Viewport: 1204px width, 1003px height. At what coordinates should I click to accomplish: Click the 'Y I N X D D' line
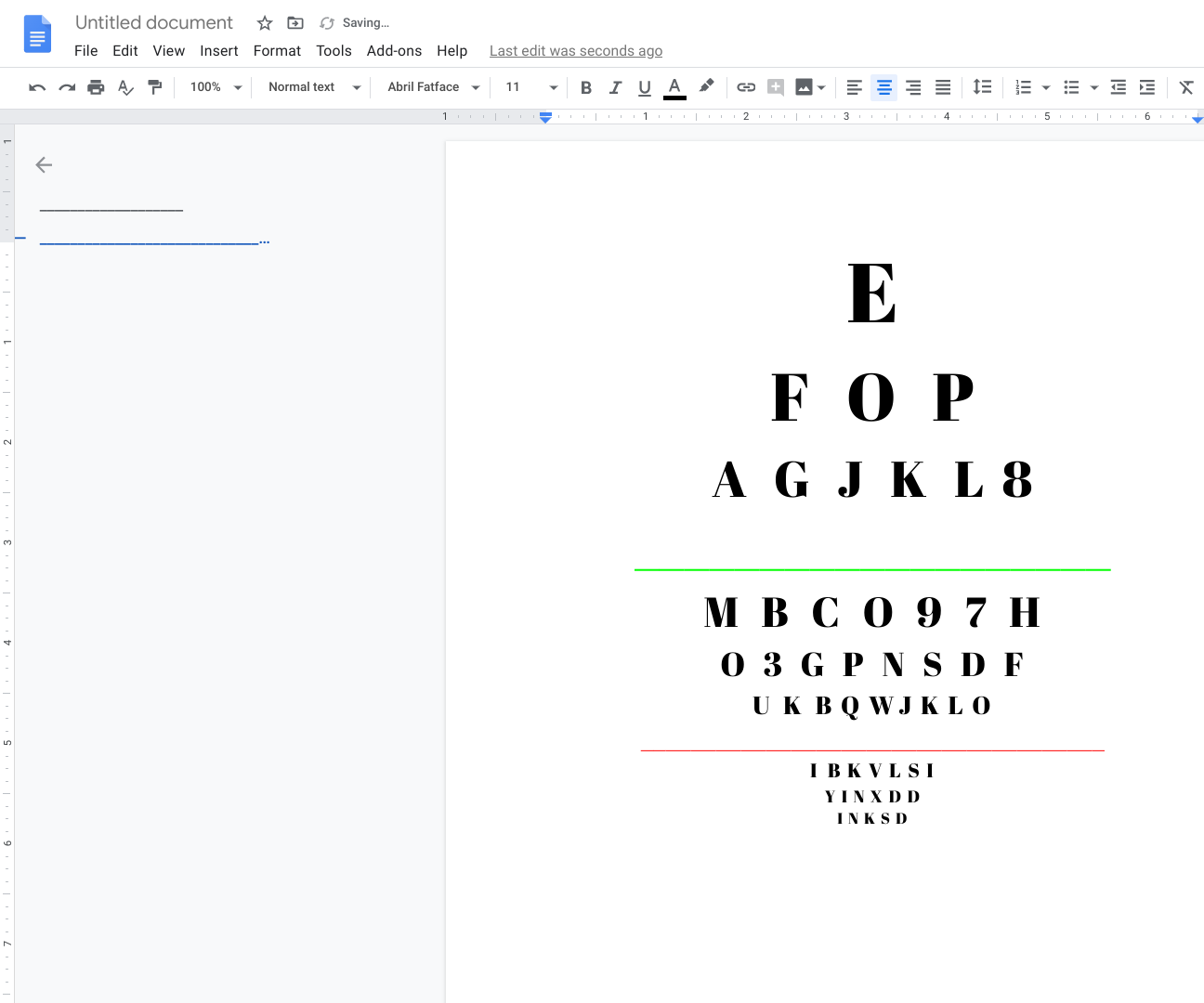point(872,797)
